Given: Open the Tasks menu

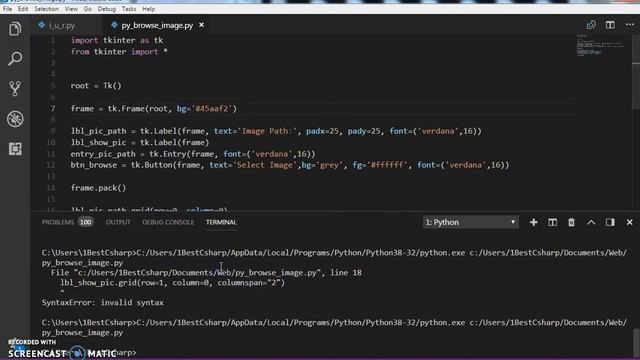Looking at the screenshot, I should pyautogui.click(x=129, y=9).
